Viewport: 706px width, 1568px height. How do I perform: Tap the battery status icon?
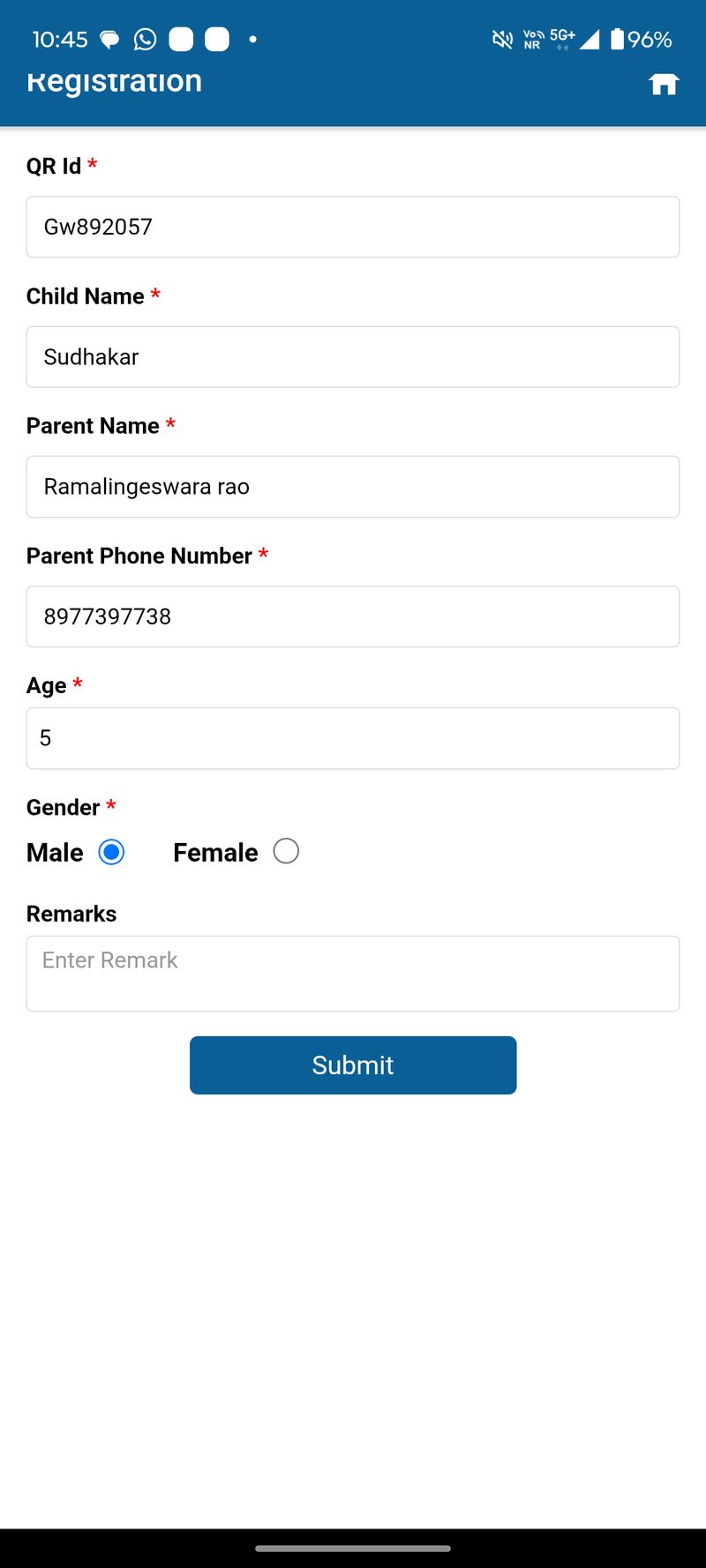click(618, 40)
